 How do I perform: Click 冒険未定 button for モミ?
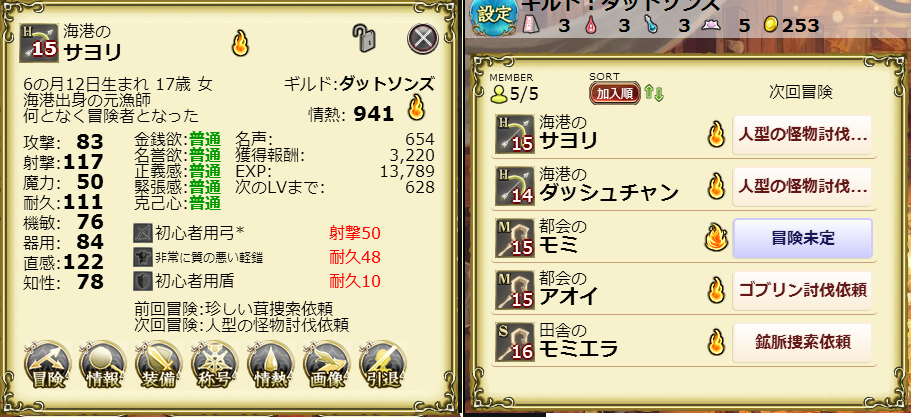click(x=802, y=239)
